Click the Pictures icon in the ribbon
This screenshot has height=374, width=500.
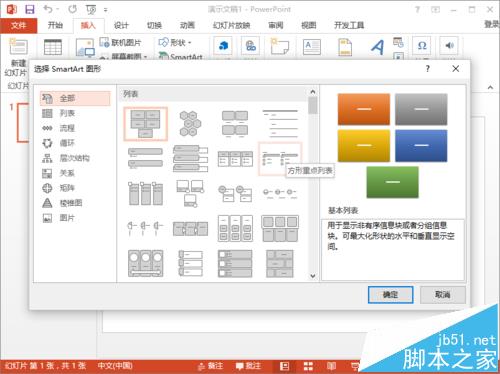[85, 48]
